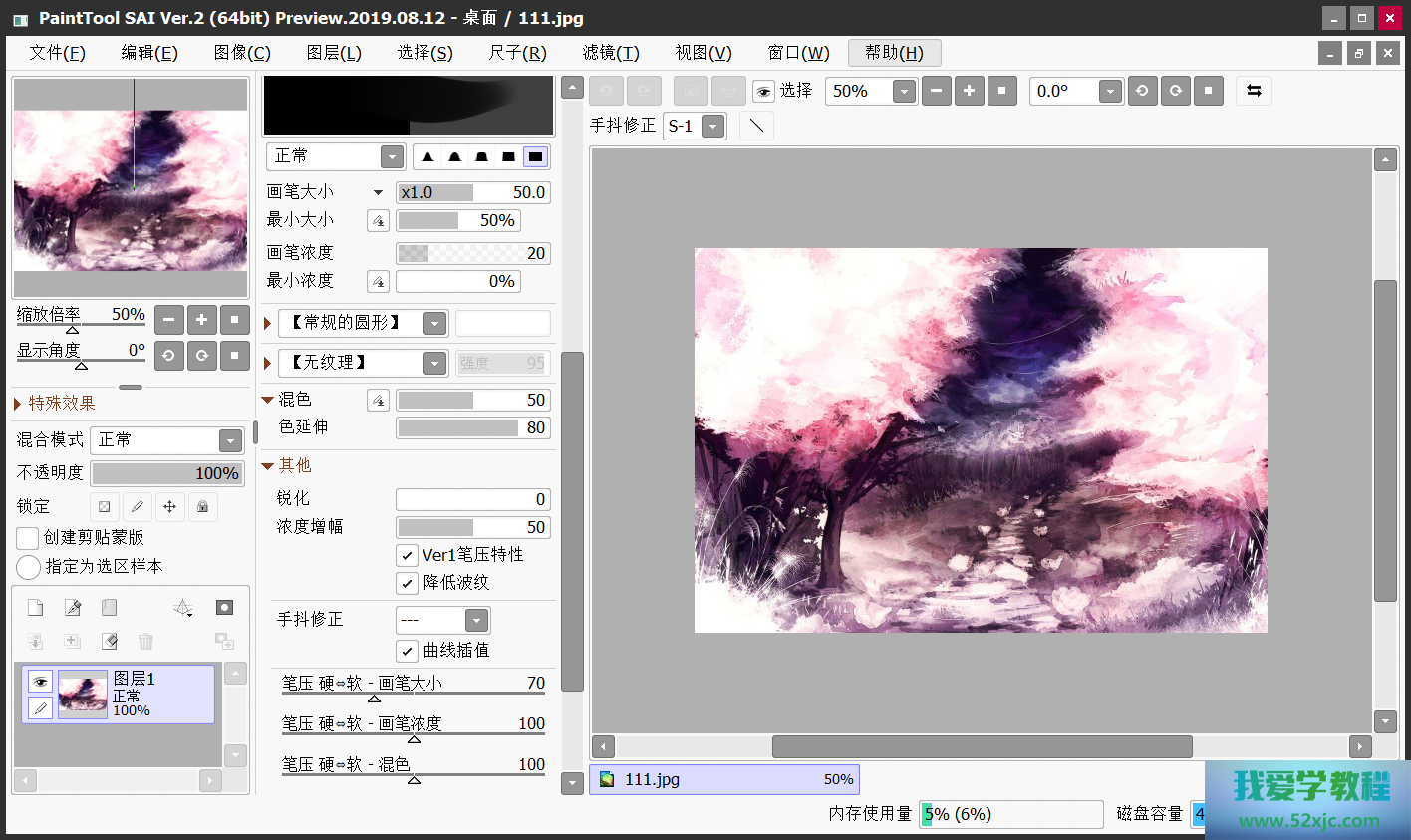Select the 指定为选区样本 radio button
The height and width of the screenshot is (840, 1411).
28,567
